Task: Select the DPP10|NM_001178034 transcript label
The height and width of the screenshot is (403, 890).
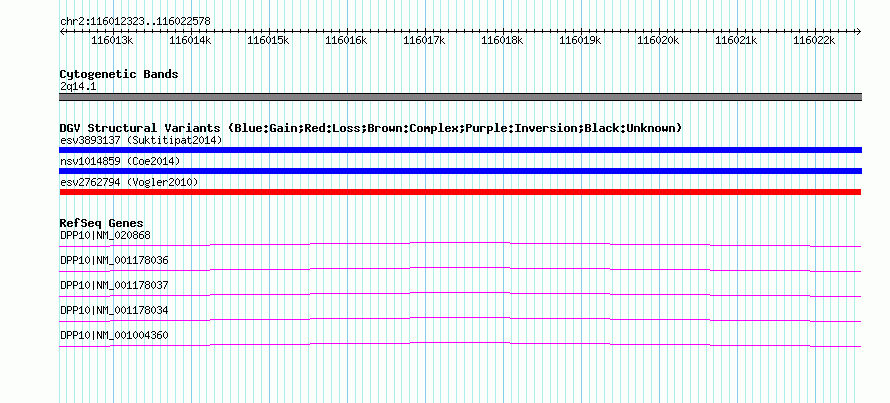Action: coord(114,310)
